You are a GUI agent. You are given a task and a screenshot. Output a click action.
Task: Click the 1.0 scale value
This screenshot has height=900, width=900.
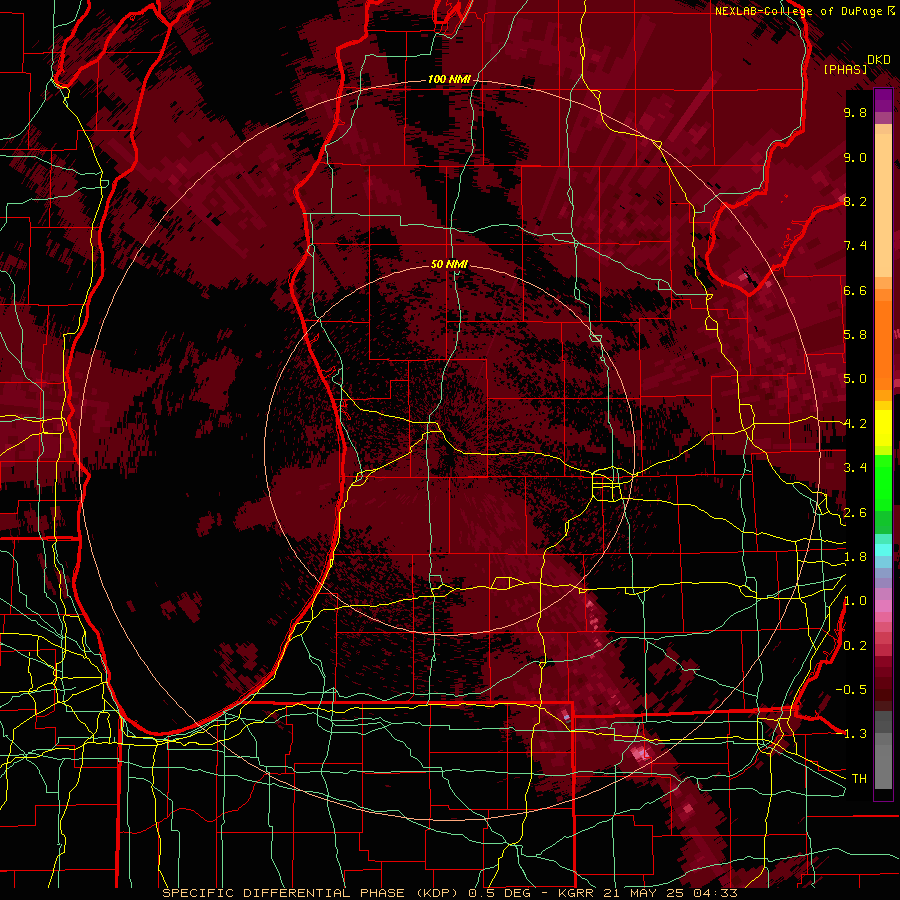855,601
